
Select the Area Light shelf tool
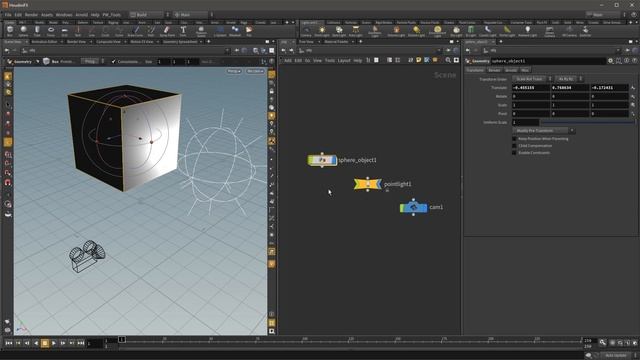(x=356, y=31)
